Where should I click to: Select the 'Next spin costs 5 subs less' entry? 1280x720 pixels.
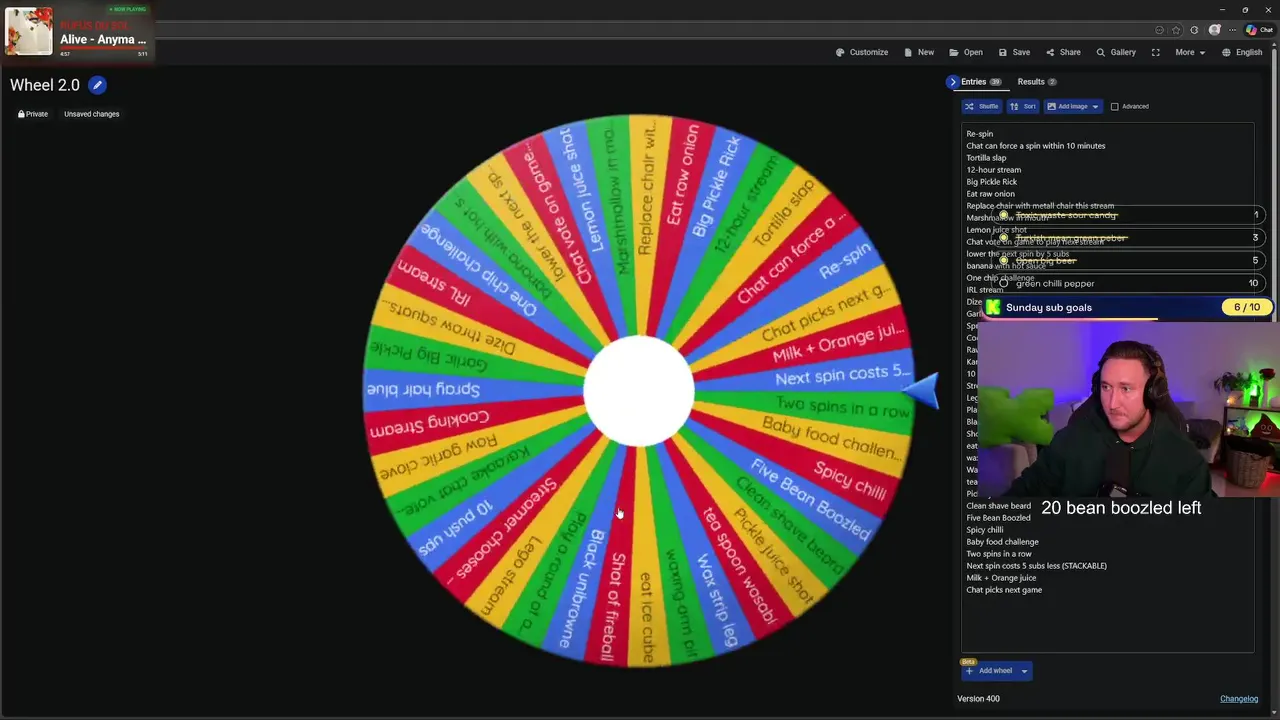[x=1036, y=566]
